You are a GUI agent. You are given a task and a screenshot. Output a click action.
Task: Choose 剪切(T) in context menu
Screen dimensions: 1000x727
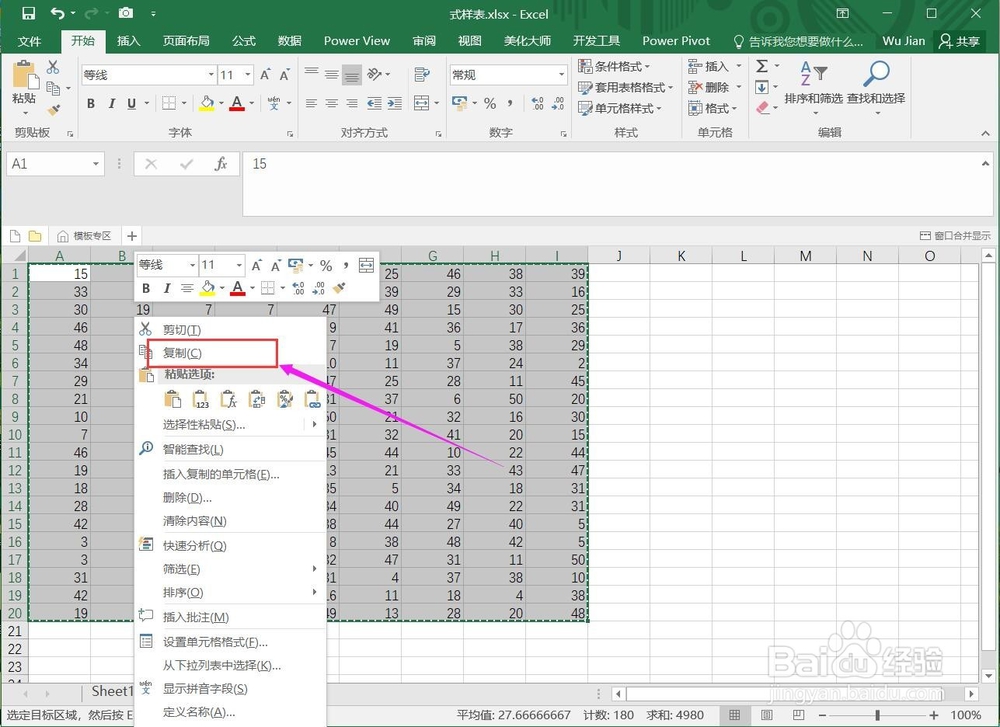pos(231,330)
